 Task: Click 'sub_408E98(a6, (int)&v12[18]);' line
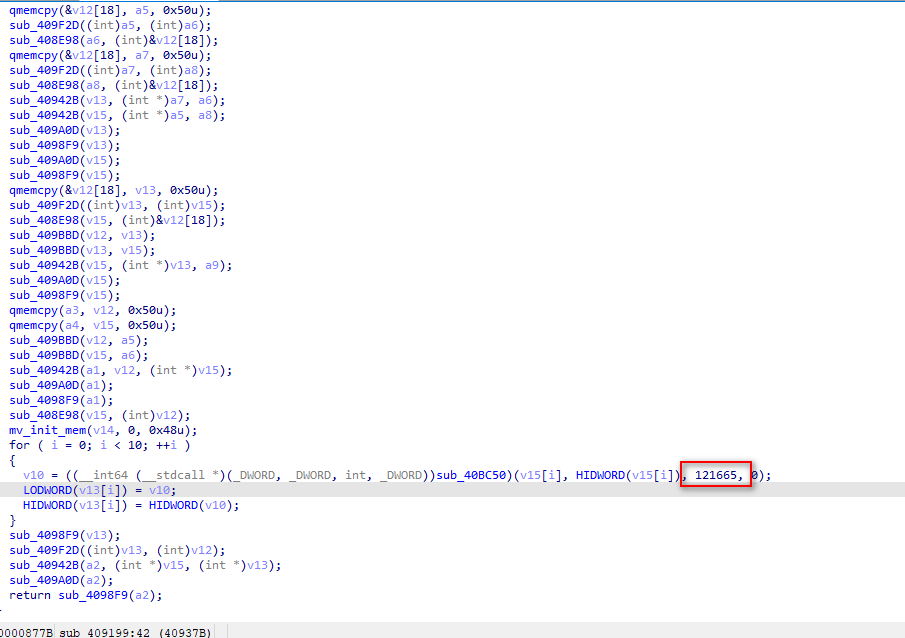pyautogui.click(x=114, y=40)
